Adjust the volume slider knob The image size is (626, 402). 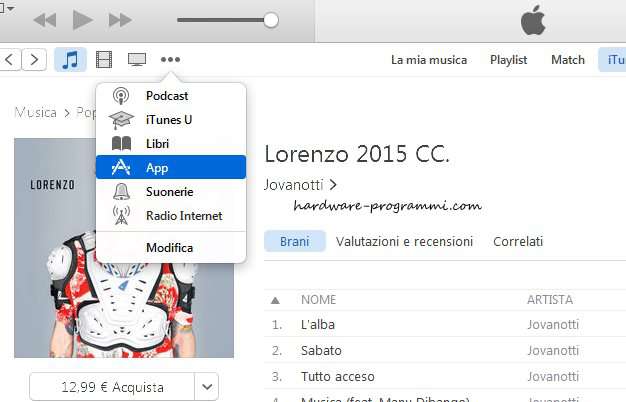tap(271, 20)
